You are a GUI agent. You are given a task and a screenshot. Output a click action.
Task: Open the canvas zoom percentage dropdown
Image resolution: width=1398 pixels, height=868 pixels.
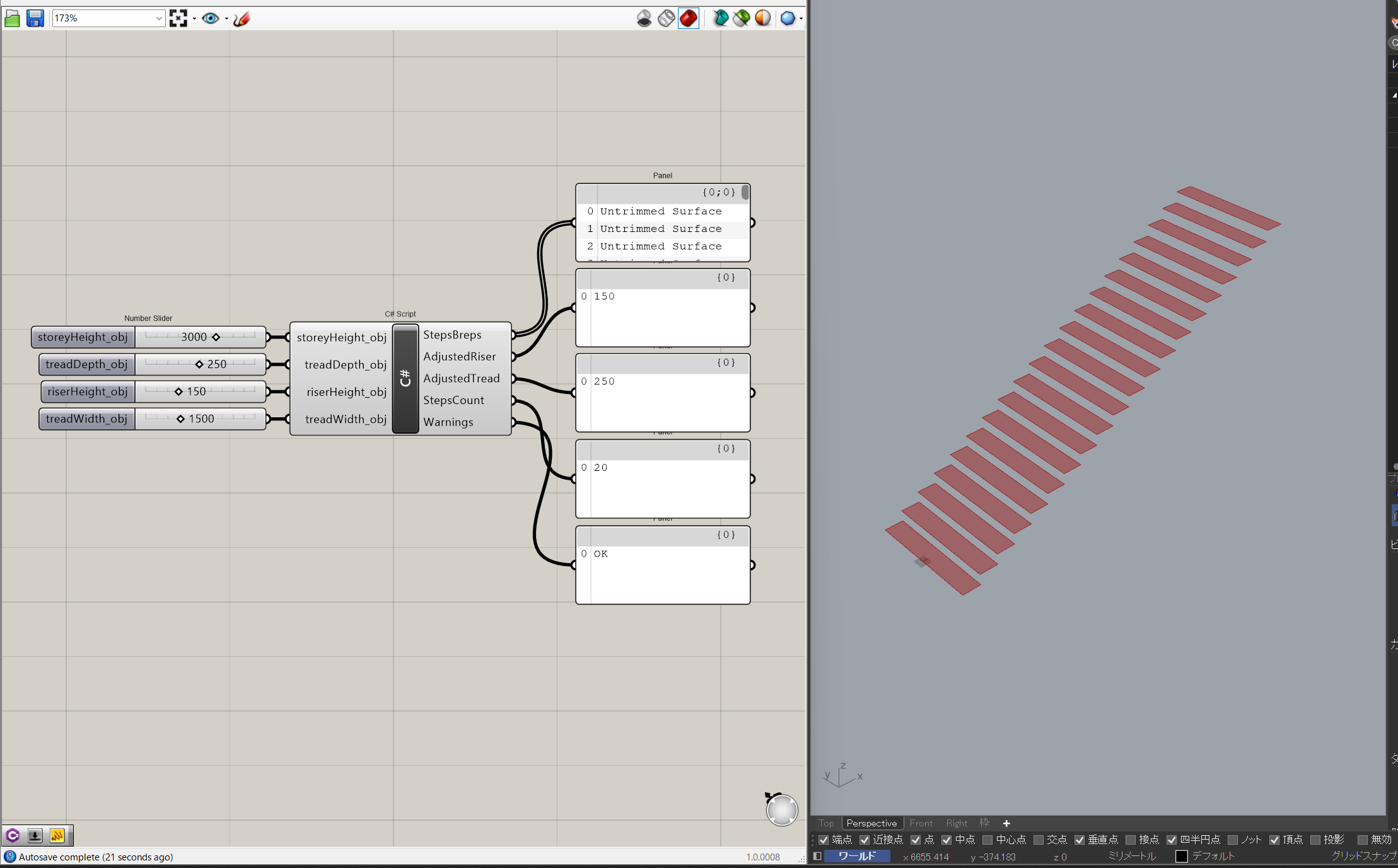[158, 18]
